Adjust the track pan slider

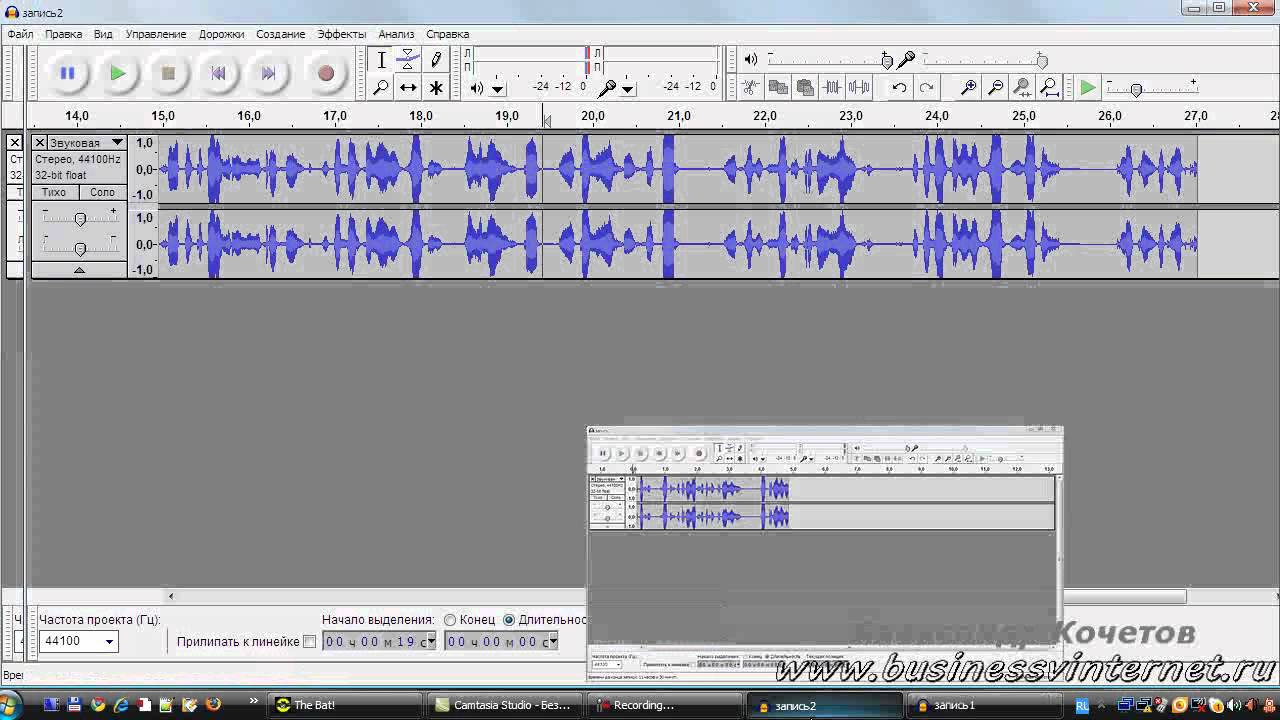pyautogui.click(x=80, y=247)
